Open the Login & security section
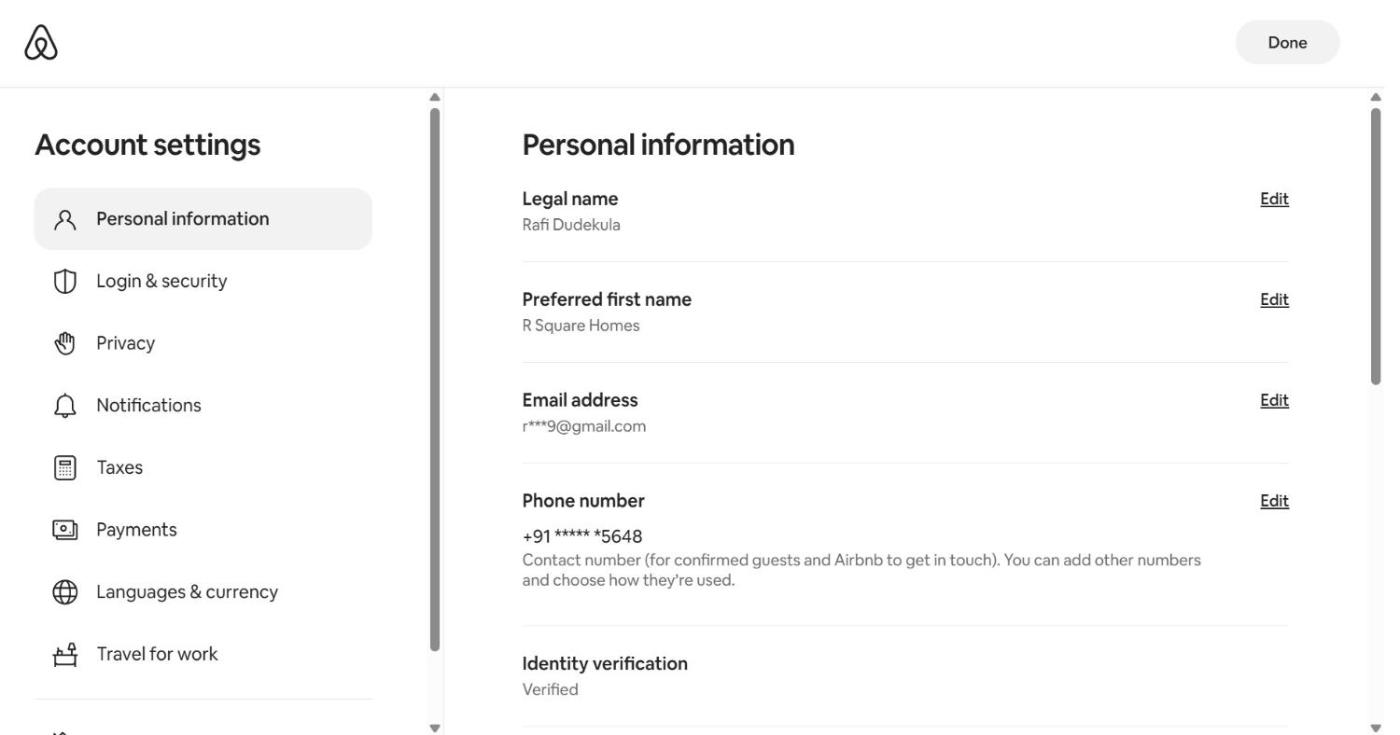 [x=161, y=281]
